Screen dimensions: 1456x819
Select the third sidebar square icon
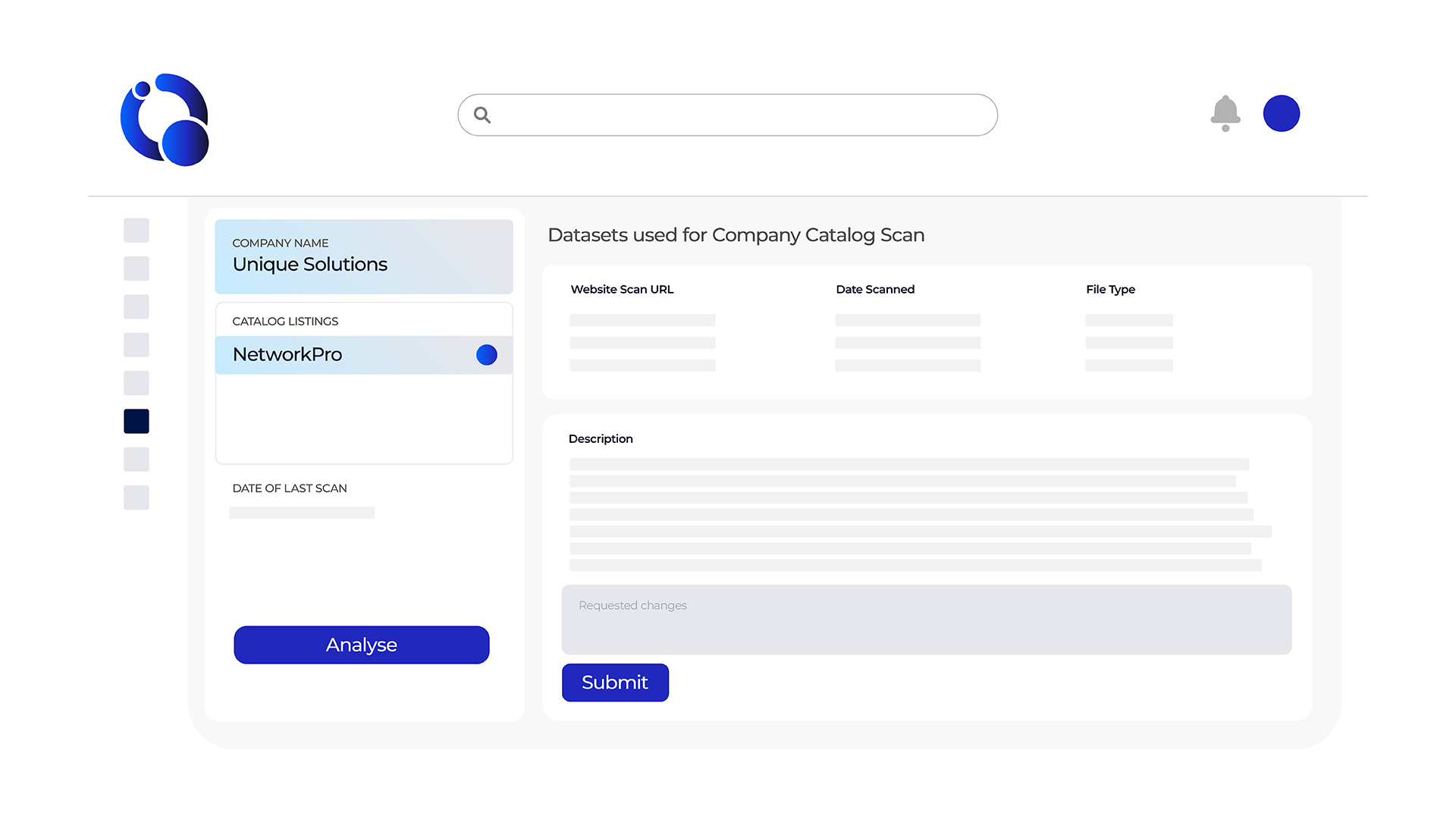click(x=136, y=307)
